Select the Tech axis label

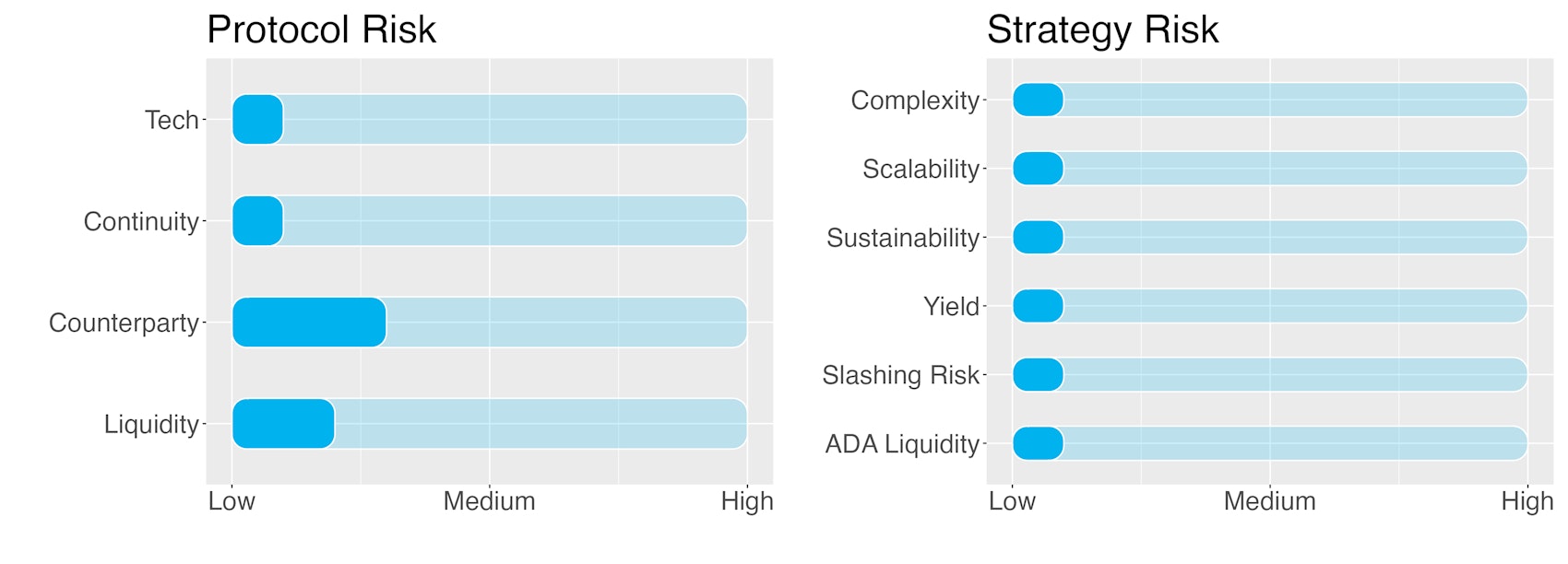tap(172, 120)
